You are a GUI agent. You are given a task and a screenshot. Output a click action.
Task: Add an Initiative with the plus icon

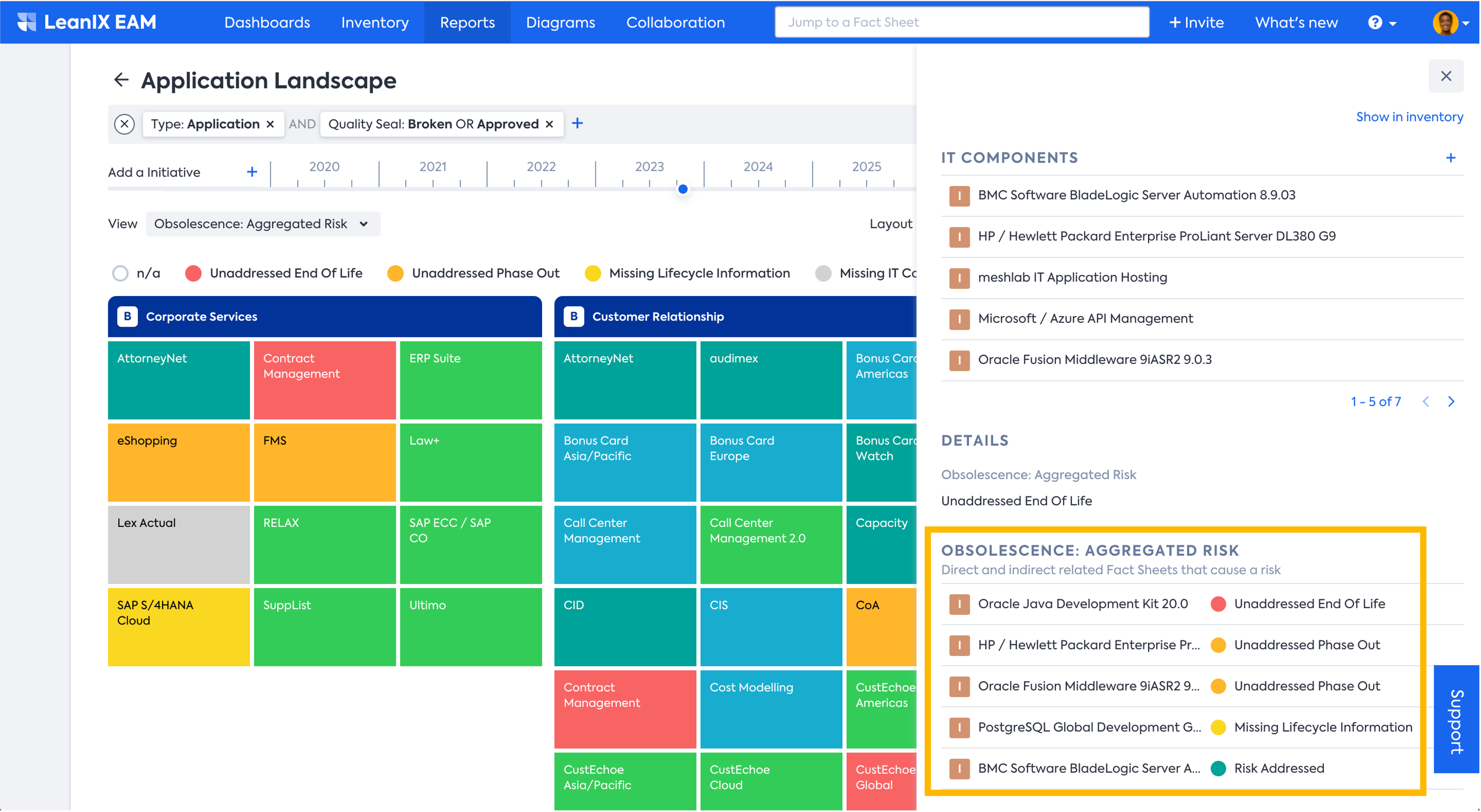252,172
